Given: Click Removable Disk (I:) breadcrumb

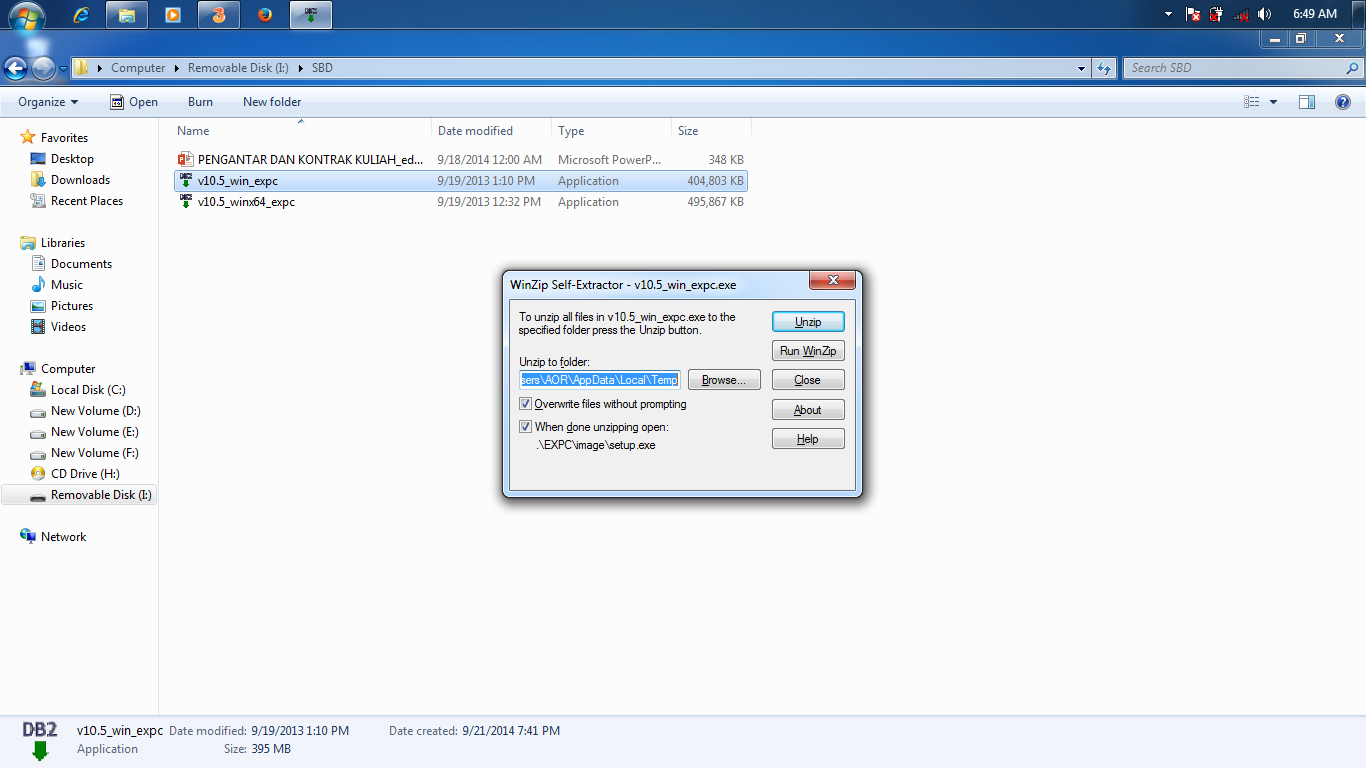Looking at the screenshot, I should pyautogui.click(x=238, y=68).
